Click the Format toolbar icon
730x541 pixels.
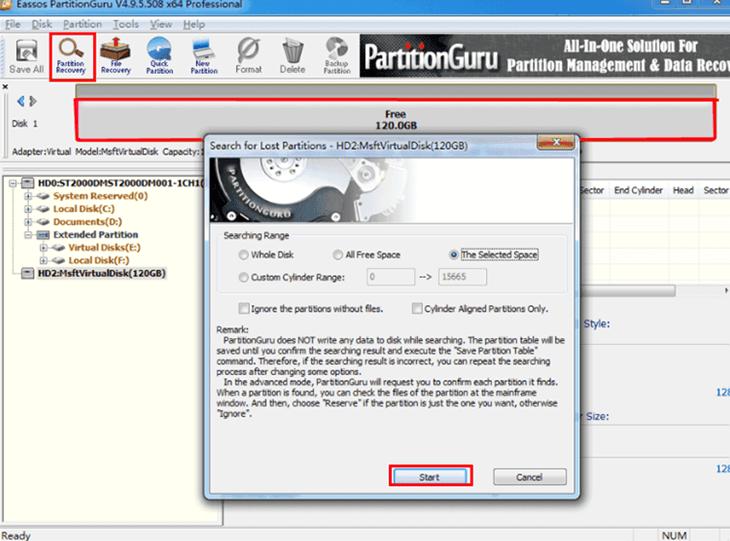click(249, 56)
